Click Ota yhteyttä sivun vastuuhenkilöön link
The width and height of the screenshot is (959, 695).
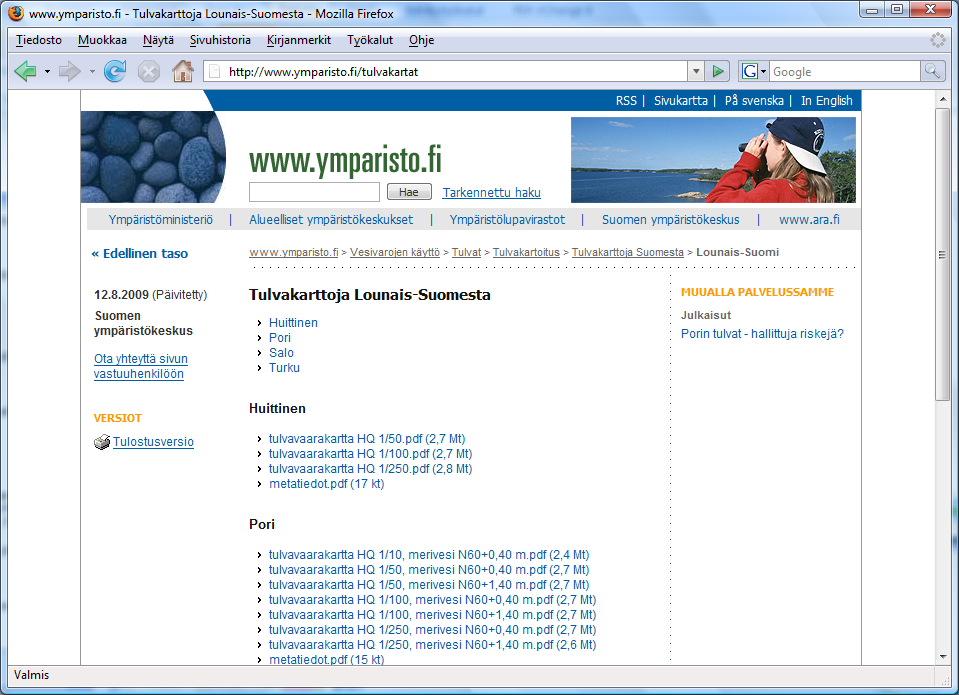click(x=141, y=366)
